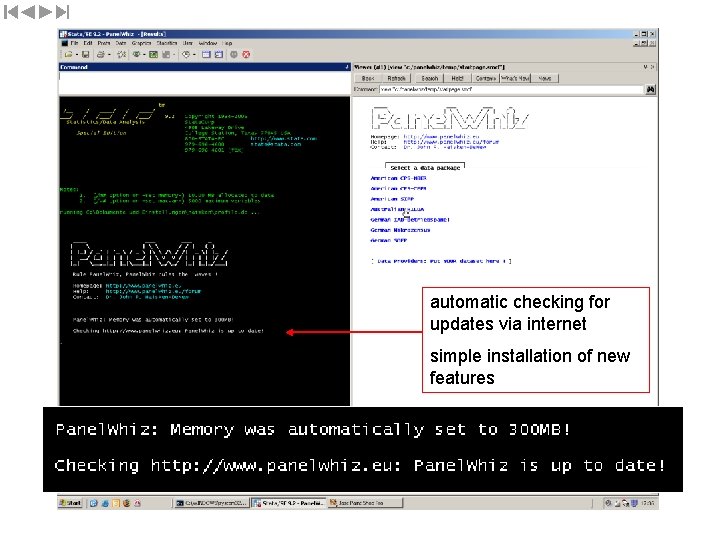This screenshot has width=720, height=540.
Task: Open the German SOEP data package link
Action: [389, 241]
